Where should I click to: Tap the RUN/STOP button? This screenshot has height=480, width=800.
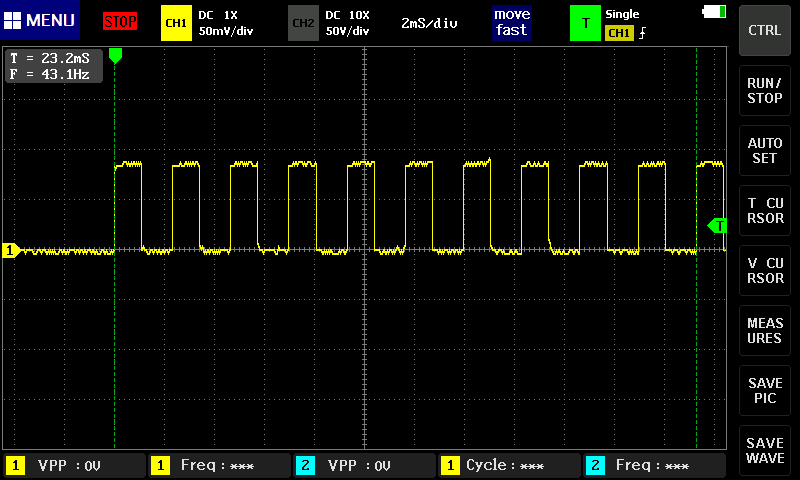click(x=764, y=91)
